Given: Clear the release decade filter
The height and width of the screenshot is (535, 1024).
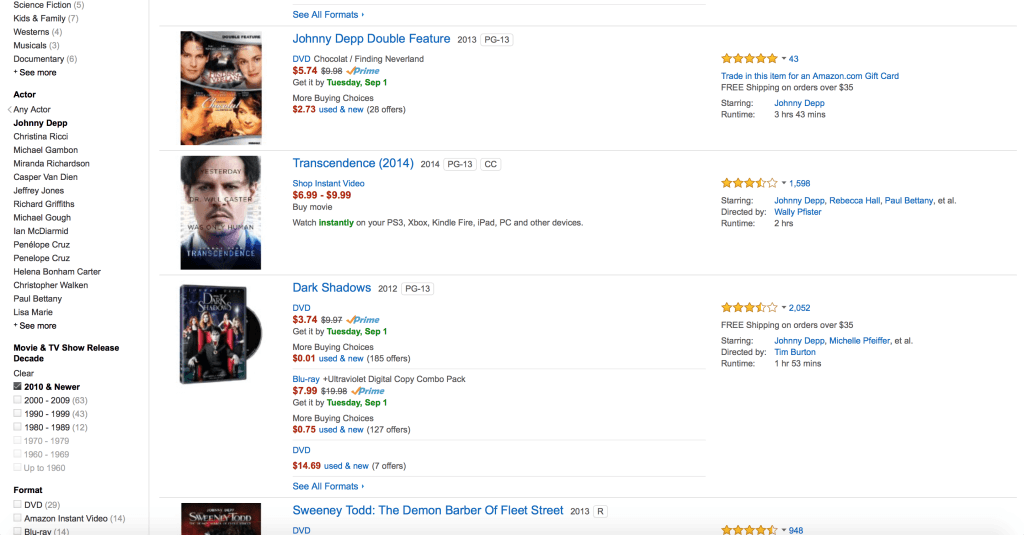Looking at the screenshot, I should 23,373.
